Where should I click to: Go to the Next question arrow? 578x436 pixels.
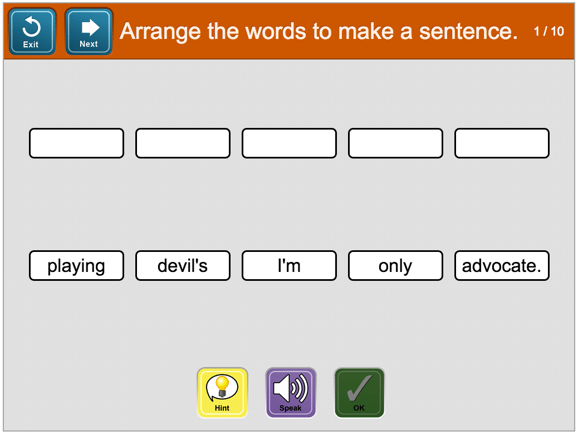pos(89,31)
